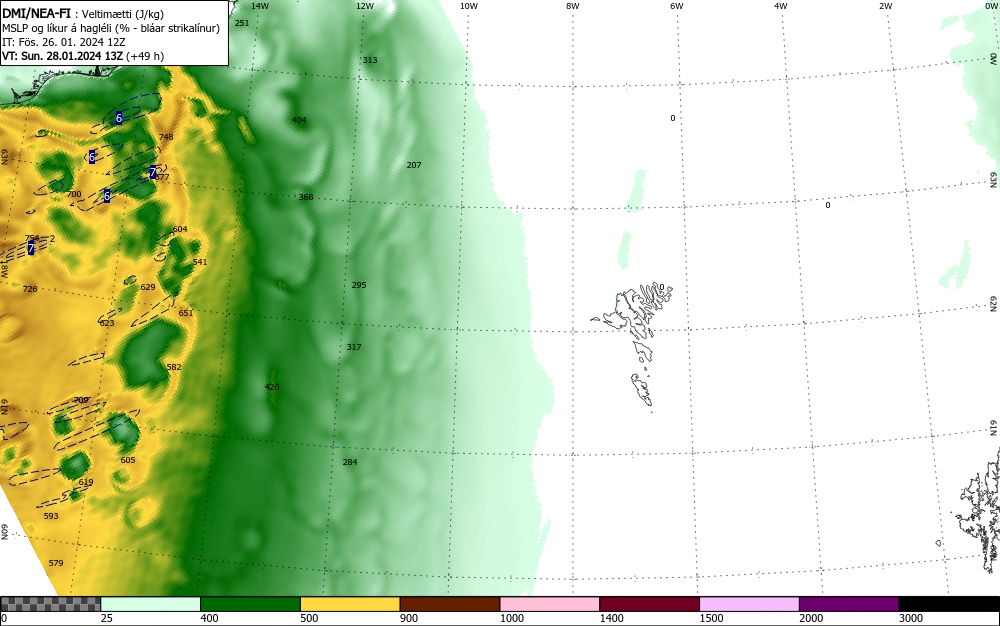Click the CAPE value 207
Image resolution: width=1000 pixels, height=626 pixels.
pyautogui.click(x=414, y=165)
